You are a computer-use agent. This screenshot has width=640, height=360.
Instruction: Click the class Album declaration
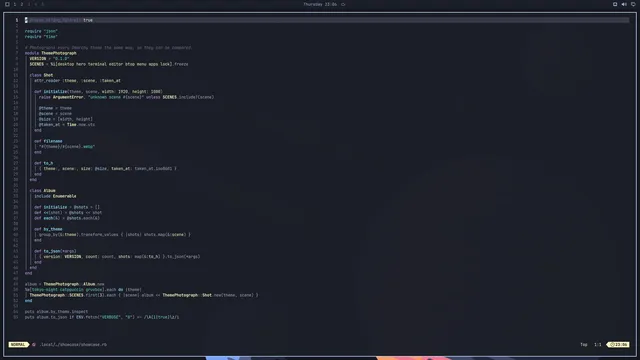[x=42, y=191]
